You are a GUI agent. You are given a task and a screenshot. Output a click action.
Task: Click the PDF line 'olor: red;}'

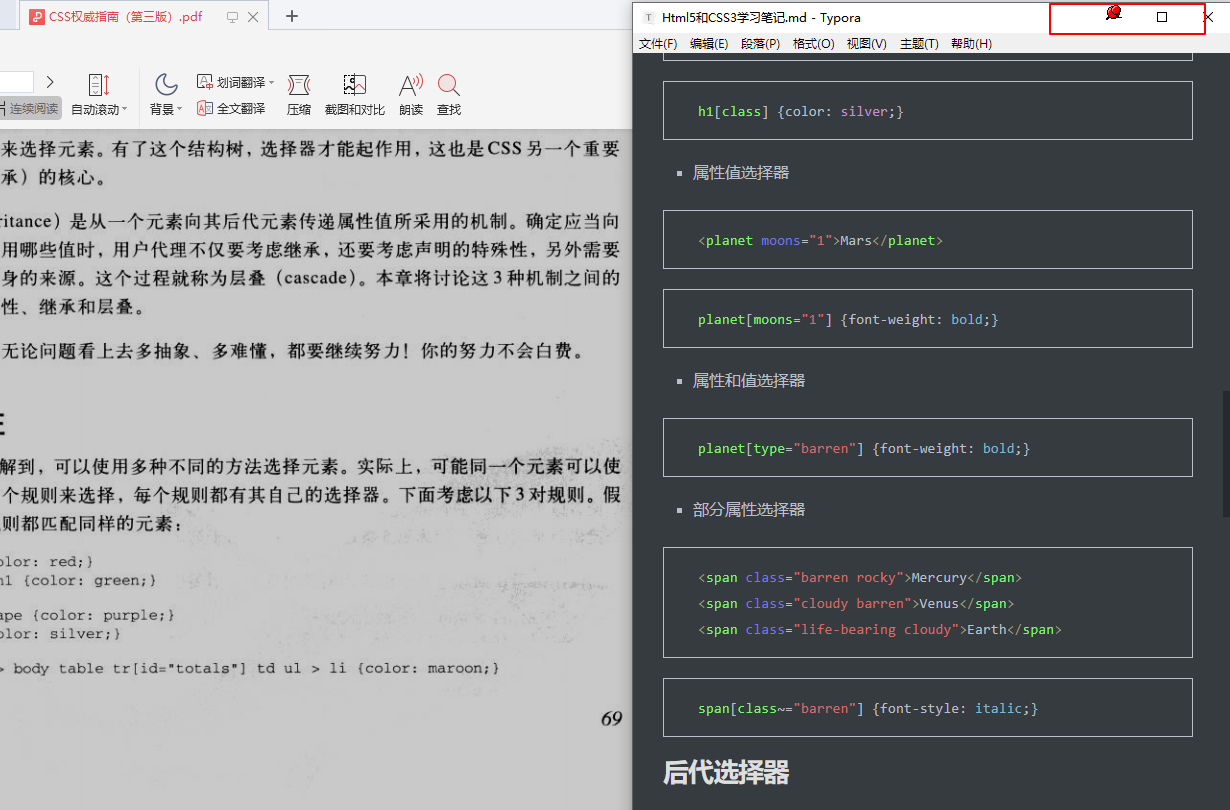coord(47,562)
